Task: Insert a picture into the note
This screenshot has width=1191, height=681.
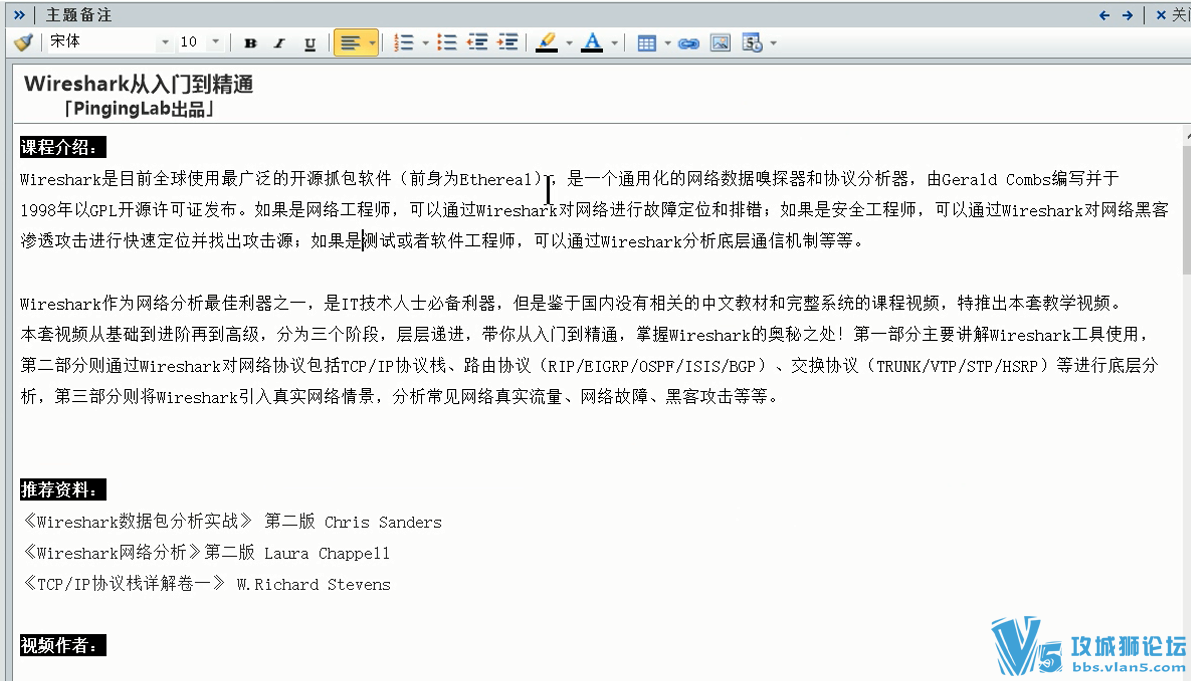Action: click(720, 43)
